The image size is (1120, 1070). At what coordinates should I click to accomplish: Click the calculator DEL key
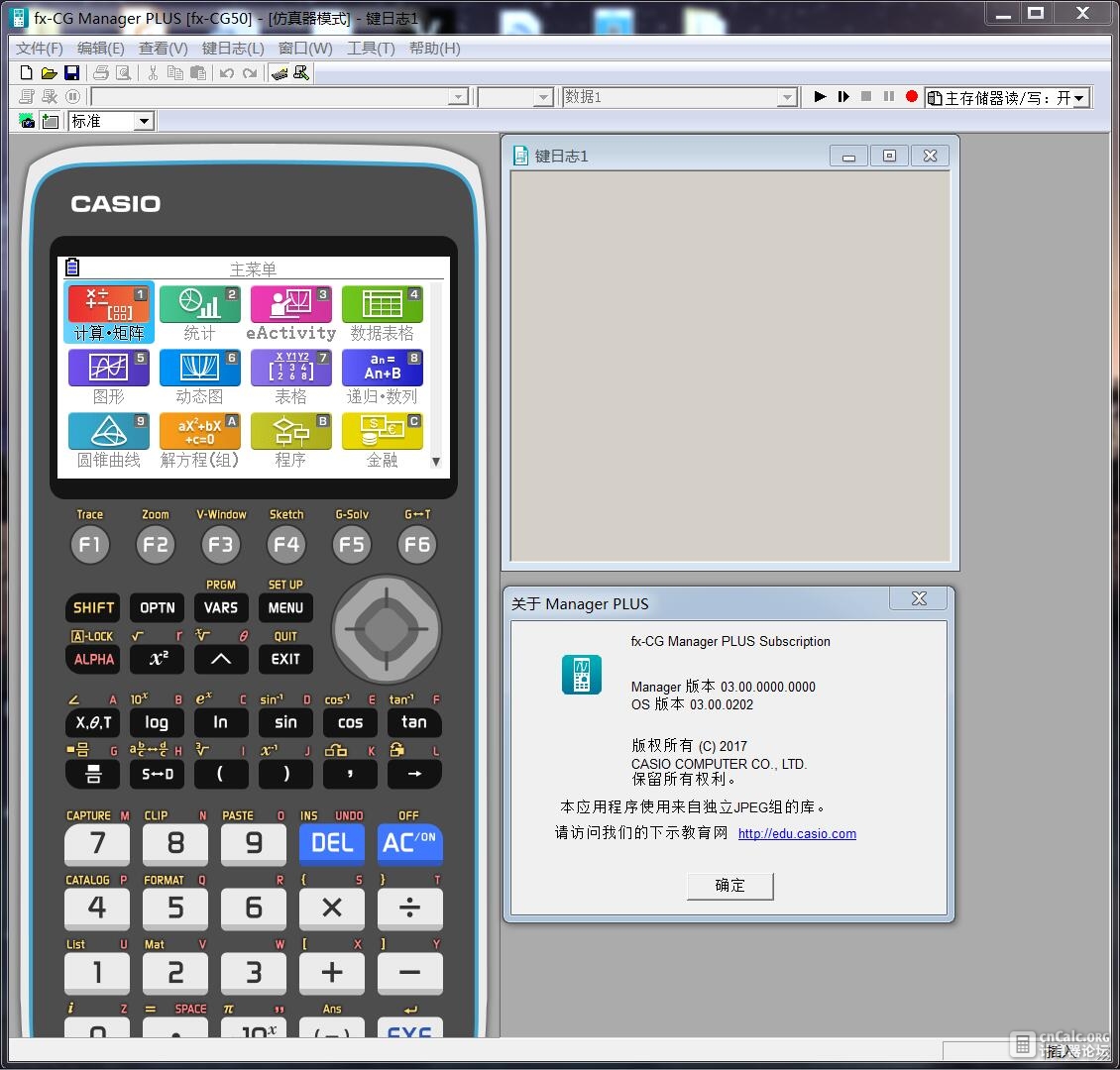point(332,843)
